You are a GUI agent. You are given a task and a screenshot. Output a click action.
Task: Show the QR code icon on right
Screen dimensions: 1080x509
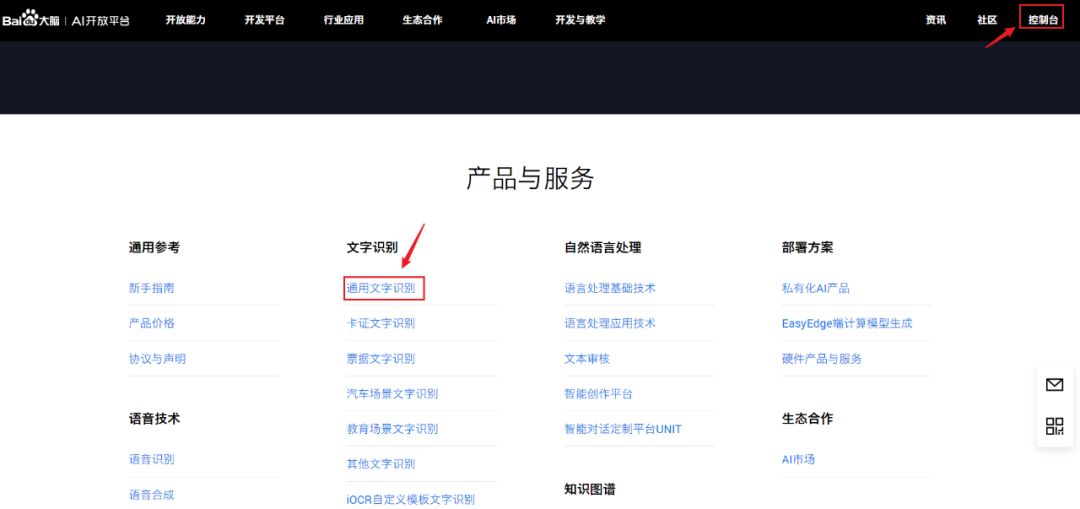pos(1054,426)
